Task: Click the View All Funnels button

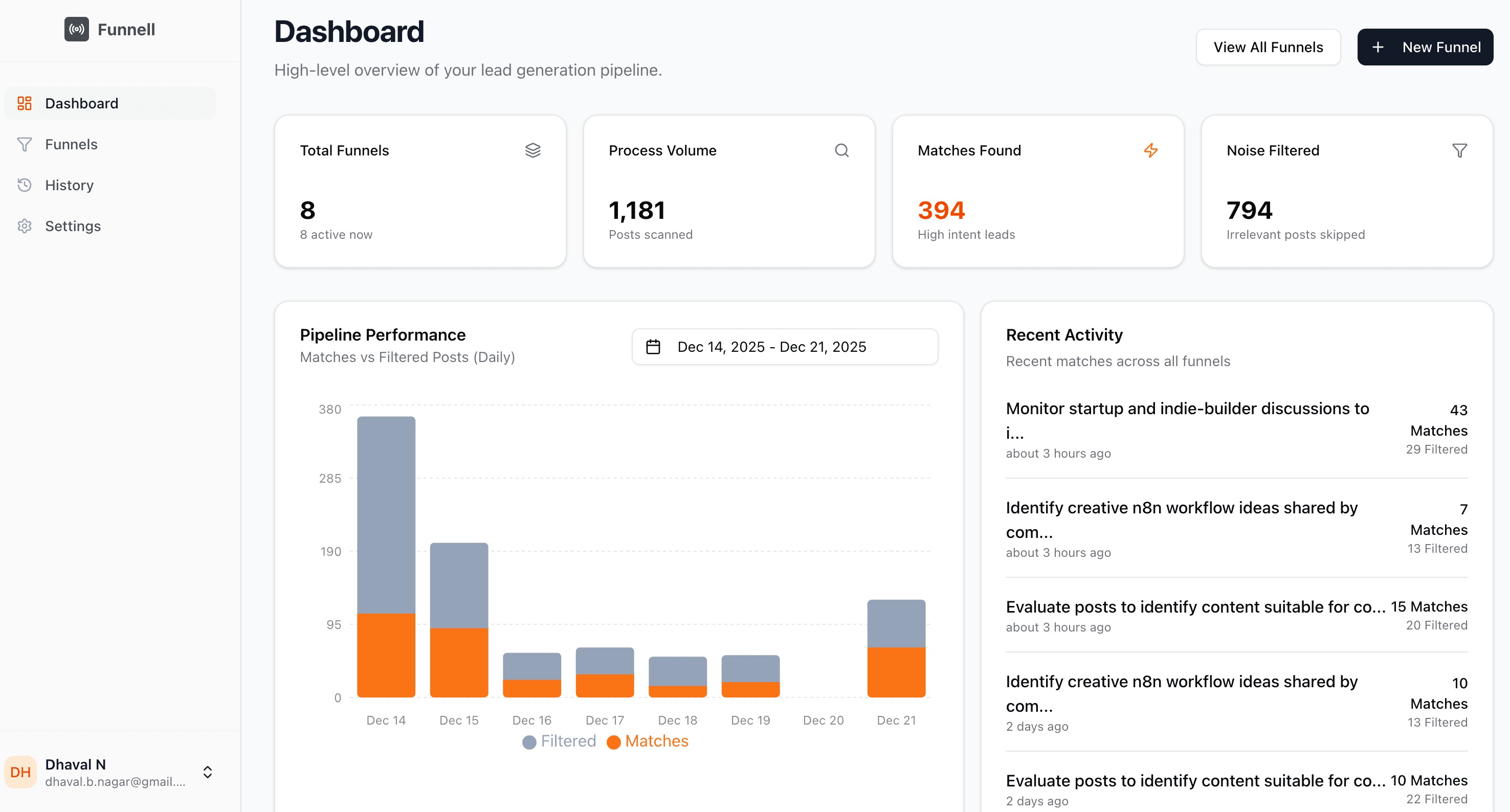Action: point(1268,47)
